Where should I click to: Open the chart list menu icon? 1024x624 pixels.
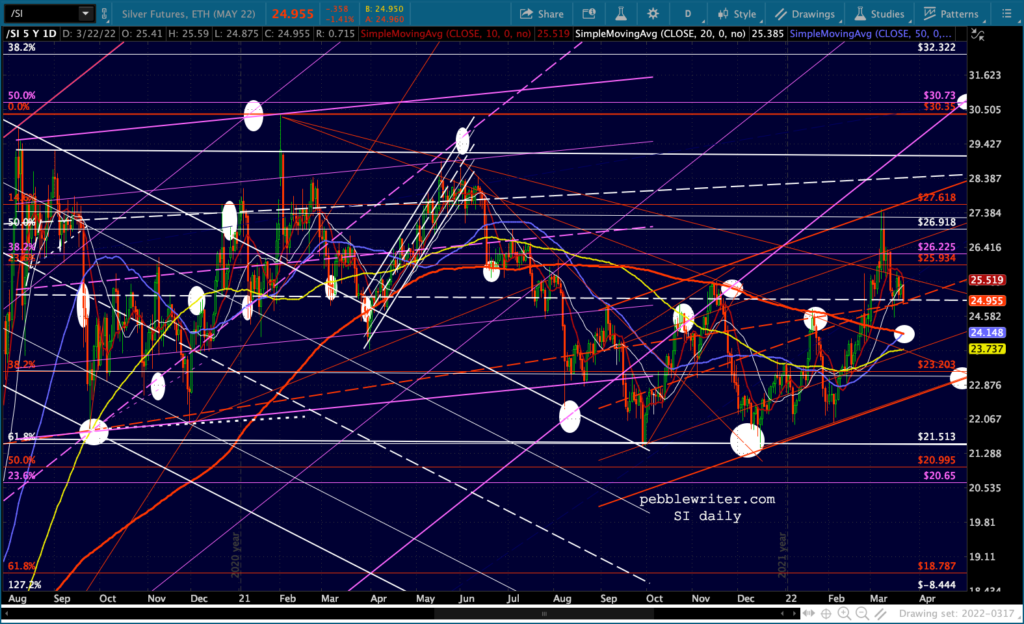(x=1006, y=14)
